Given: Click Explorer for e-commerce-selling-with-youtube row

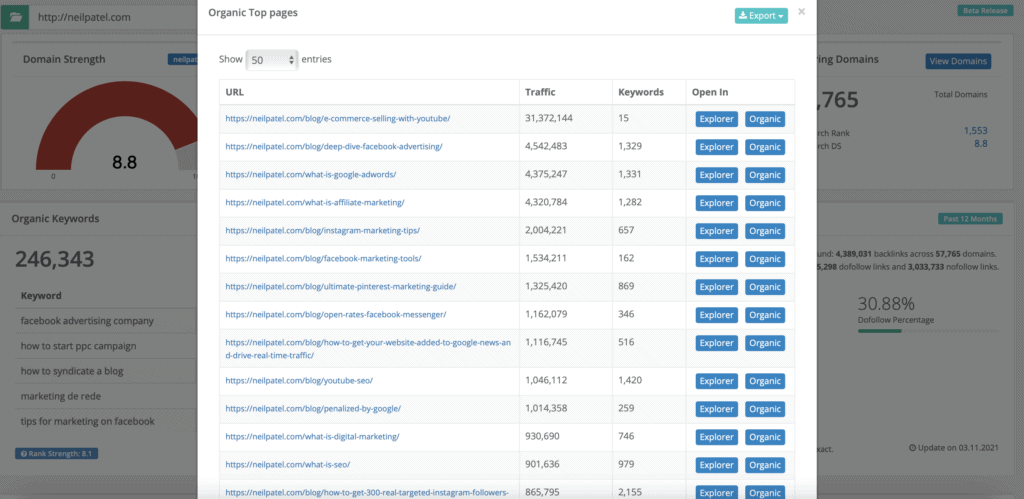Looking at the screenshot, I should 716,119.
